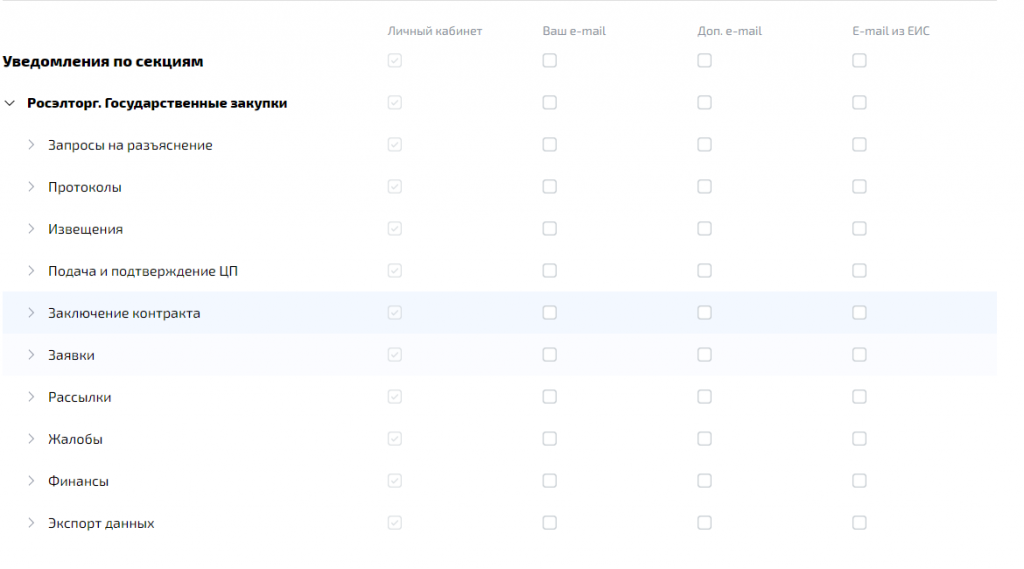1024x569 pixels.
Task: Click the Рассылки tree label
Action: coord(80,397)
